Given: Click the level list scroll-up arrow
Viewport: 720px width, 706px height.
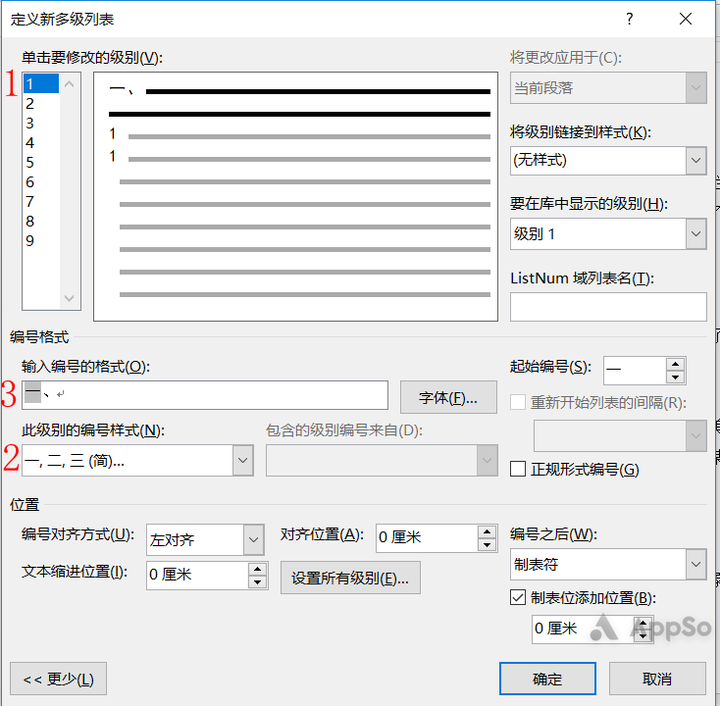Looking at the screenshot, I should point(69,84).
